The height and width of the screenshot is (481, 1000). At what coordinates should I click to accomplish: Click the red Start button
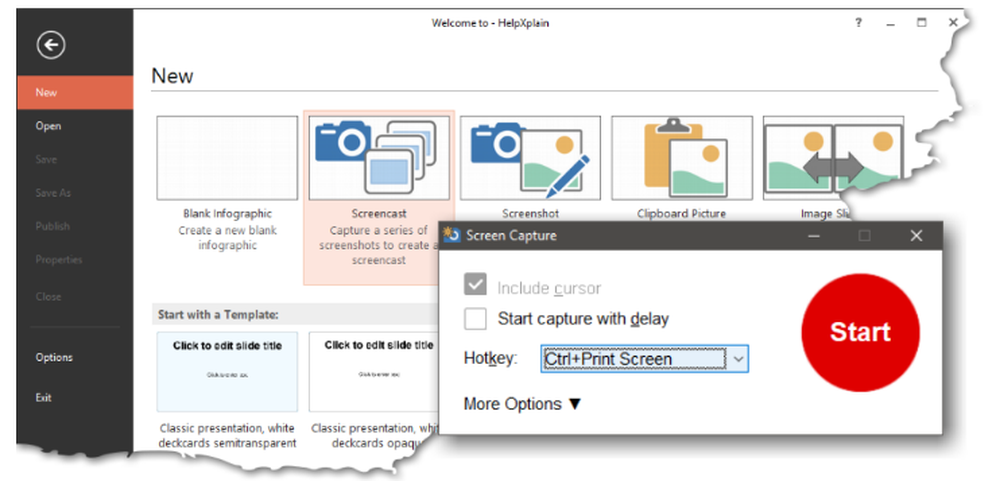[x=860, y=332]
